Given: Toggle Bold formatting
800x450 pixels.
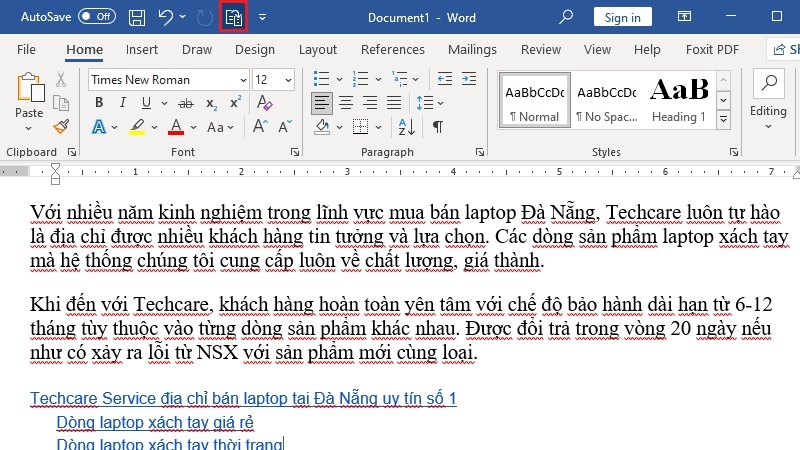Looking at the screenshot, I should point(99,103).
